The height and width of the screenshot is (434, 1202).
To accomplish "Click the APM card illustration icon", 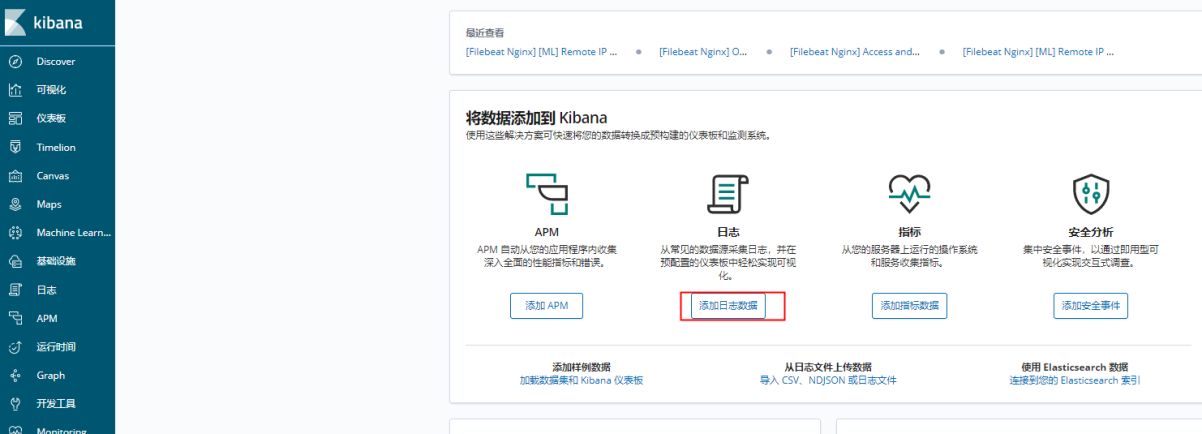I will pos(546,194).
